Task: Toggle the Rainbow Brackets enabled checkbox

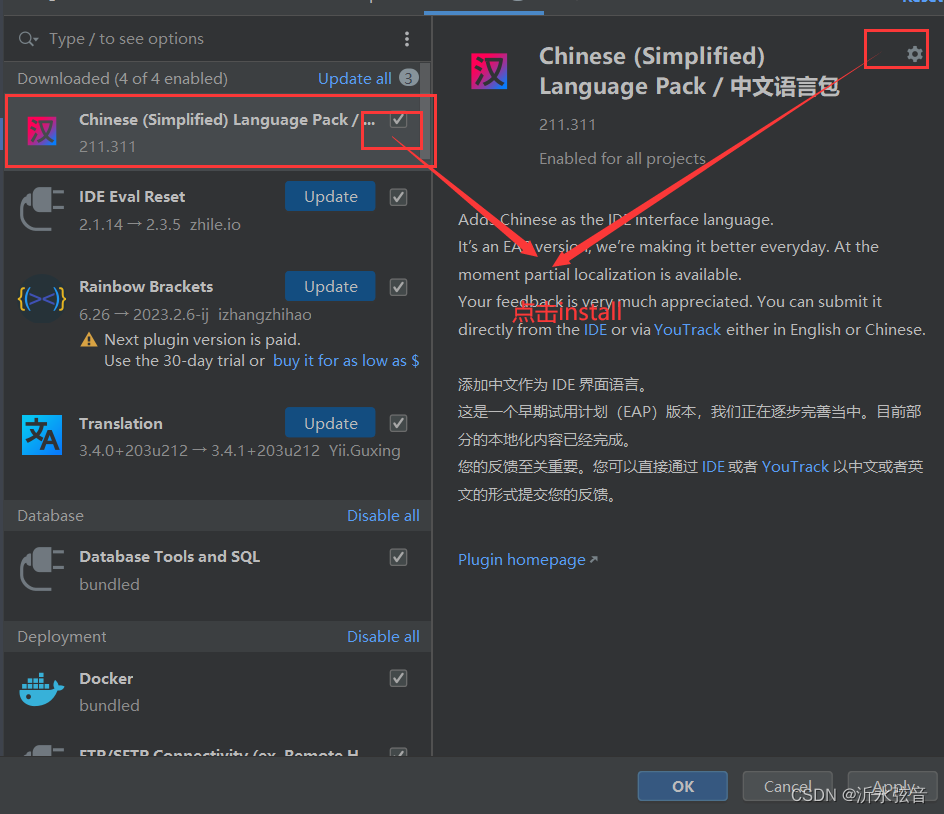Action: [x=399, y=287]
